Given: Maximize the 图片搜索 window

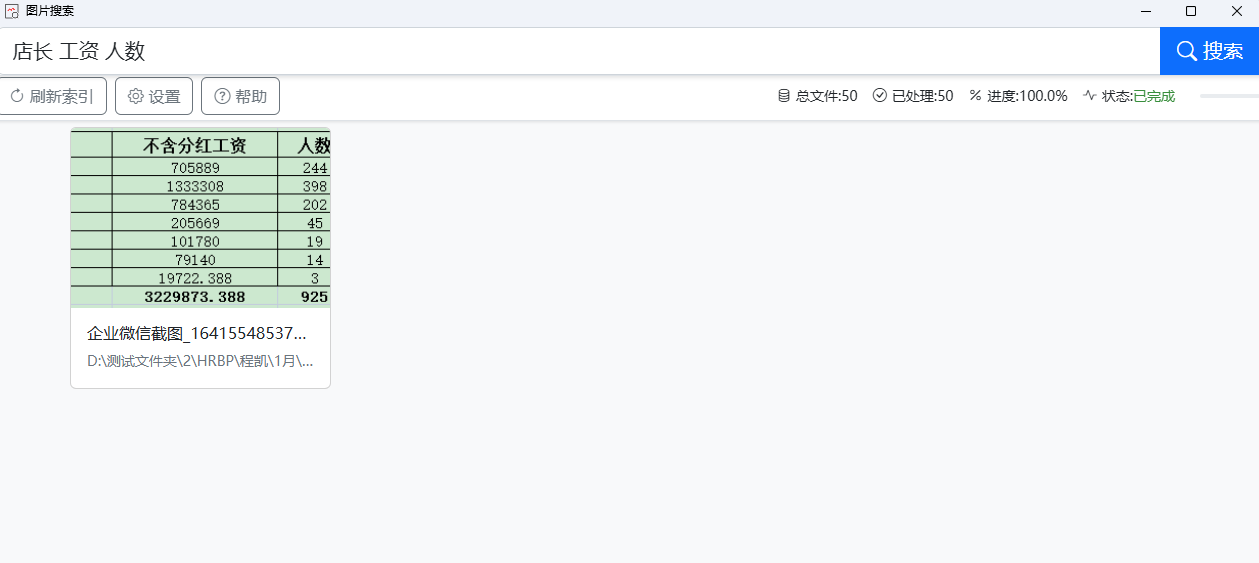Looking at the screenshot, I should 1190,11.
